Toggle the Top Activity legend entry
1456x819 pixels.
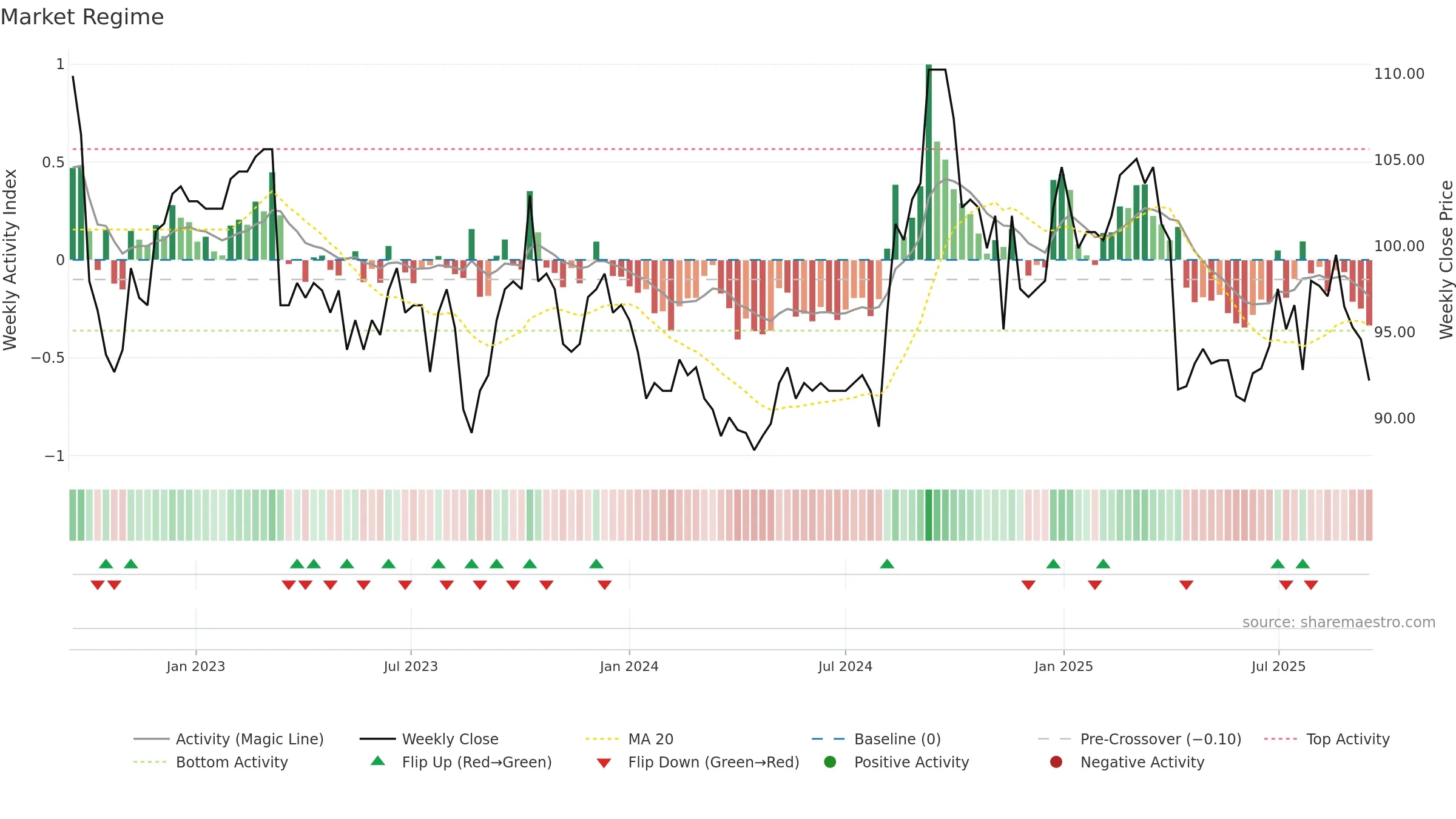click(1327, 739)
